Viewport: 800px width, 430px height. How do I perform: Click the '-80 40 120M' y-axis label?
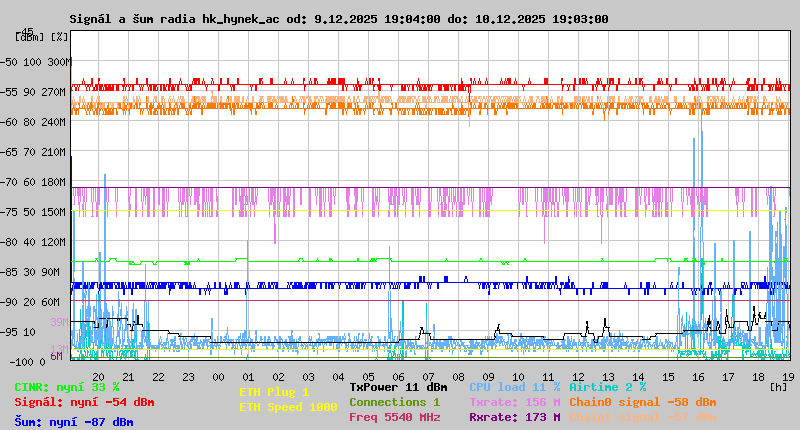pos(33,242)
